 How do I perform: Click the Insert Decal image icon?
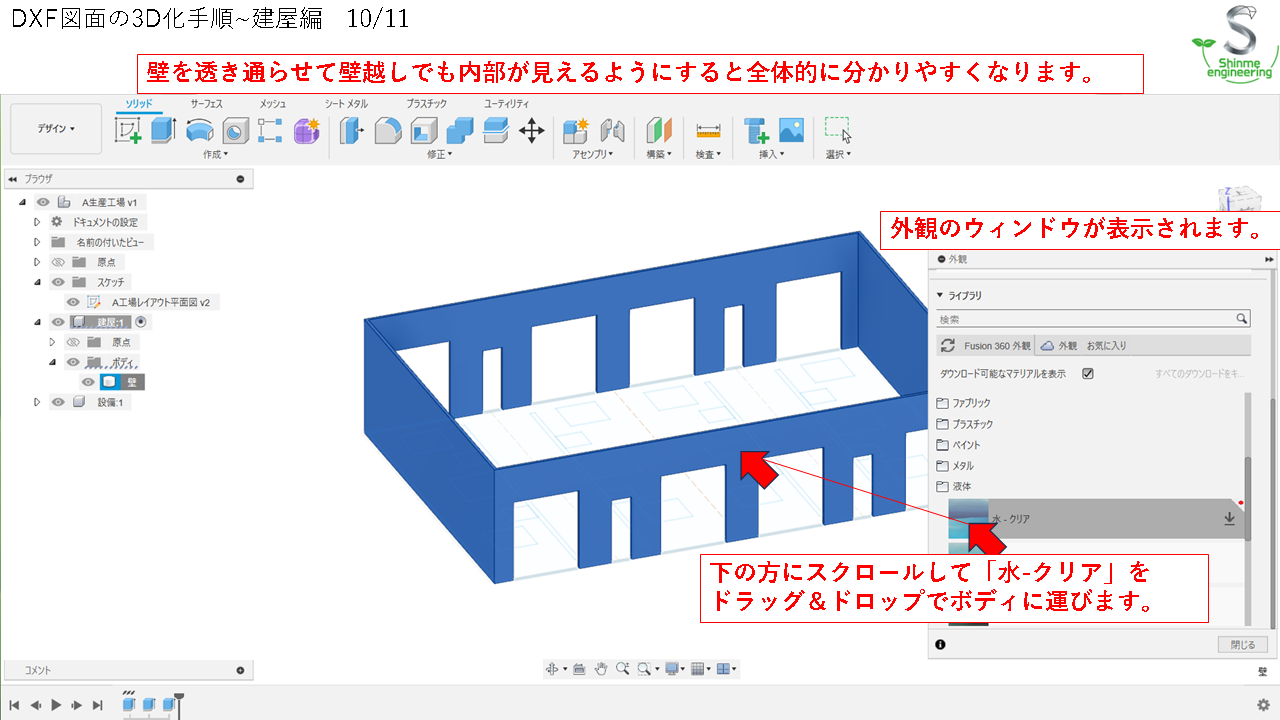792,131
